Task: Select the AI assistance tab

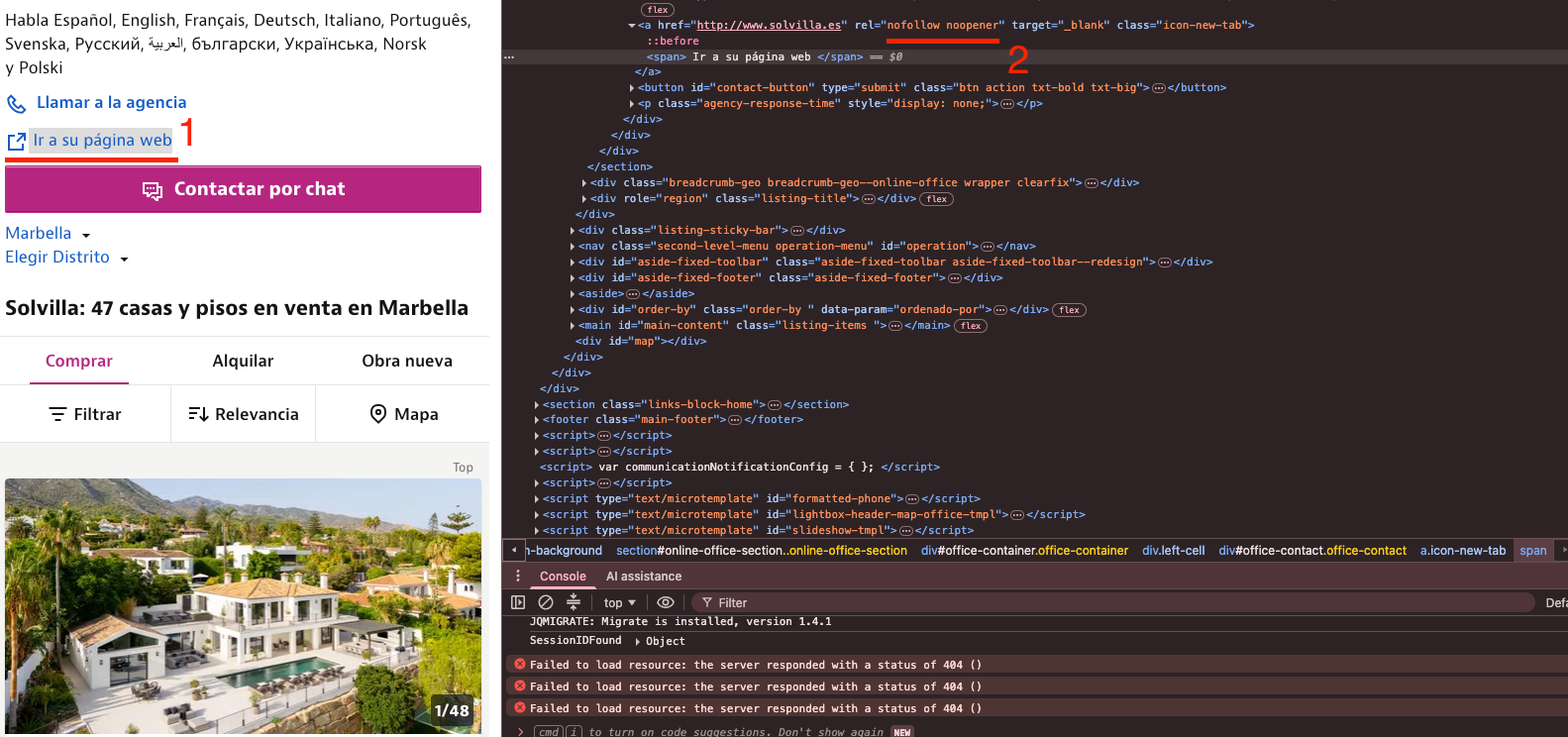Action: tap(644, 577)
